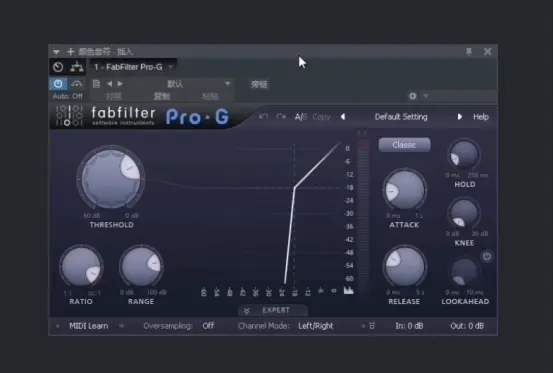Click the undo arrow in Pro-G
The image size is (554, 373).
[263, 117]
